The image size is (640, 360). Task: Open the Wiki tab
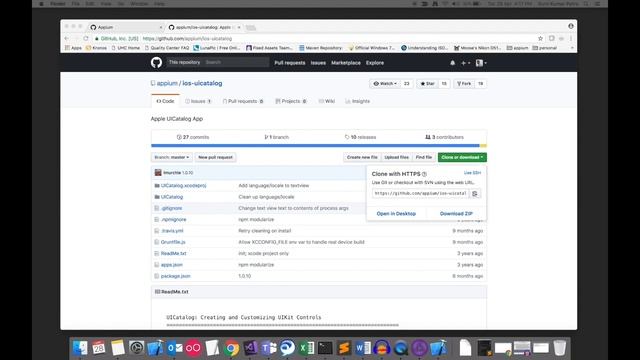(327, 101)
